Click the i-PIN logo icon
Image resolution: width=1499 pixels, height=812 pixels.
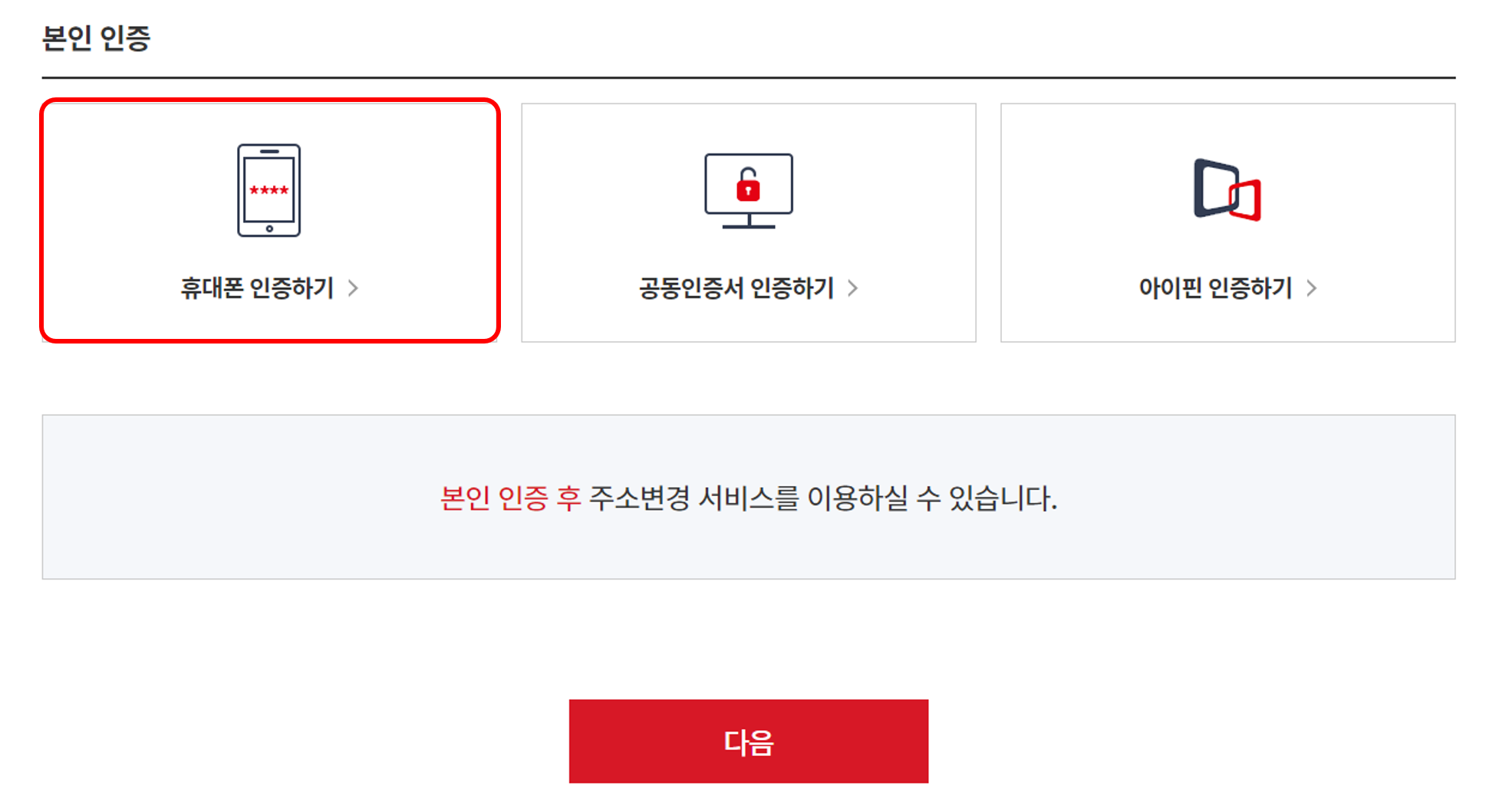coord(1227,189)
